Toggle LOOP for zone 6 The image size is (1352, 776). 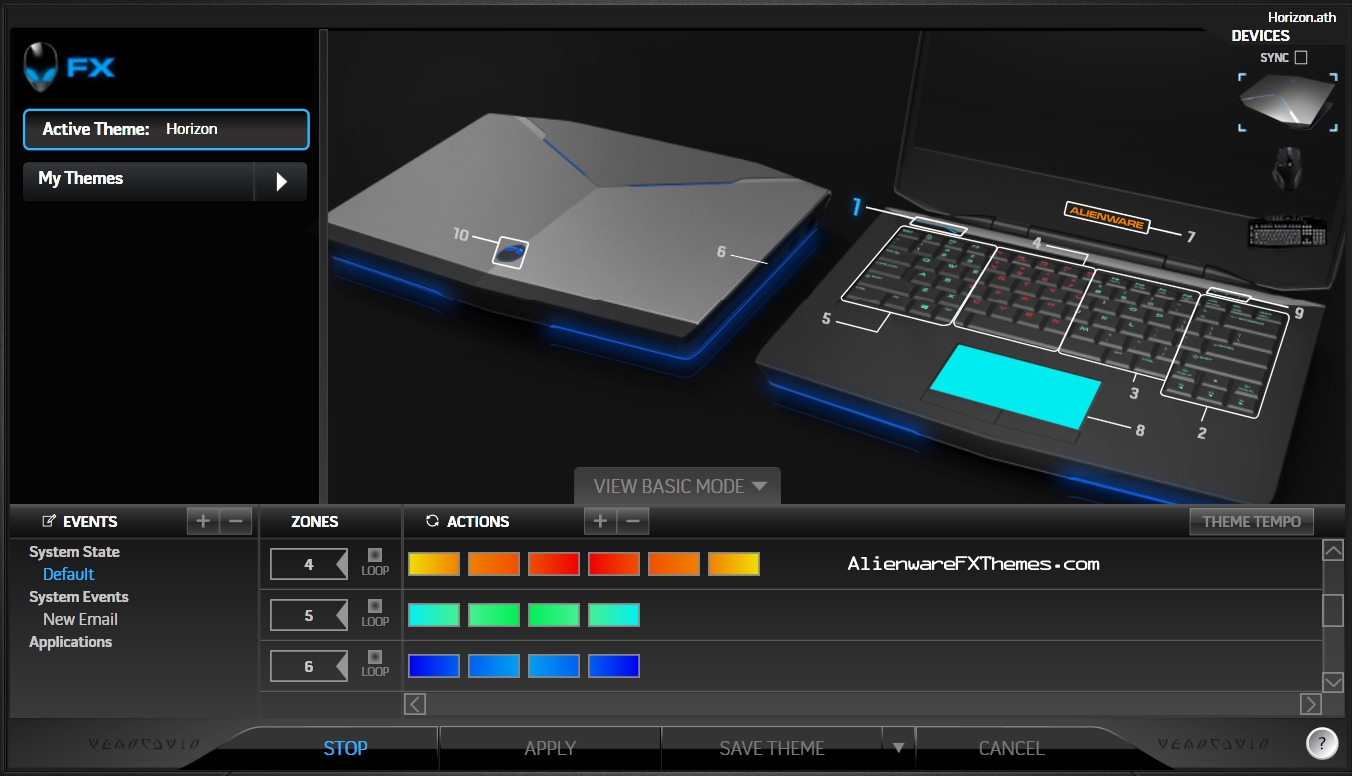coord(375,657)
